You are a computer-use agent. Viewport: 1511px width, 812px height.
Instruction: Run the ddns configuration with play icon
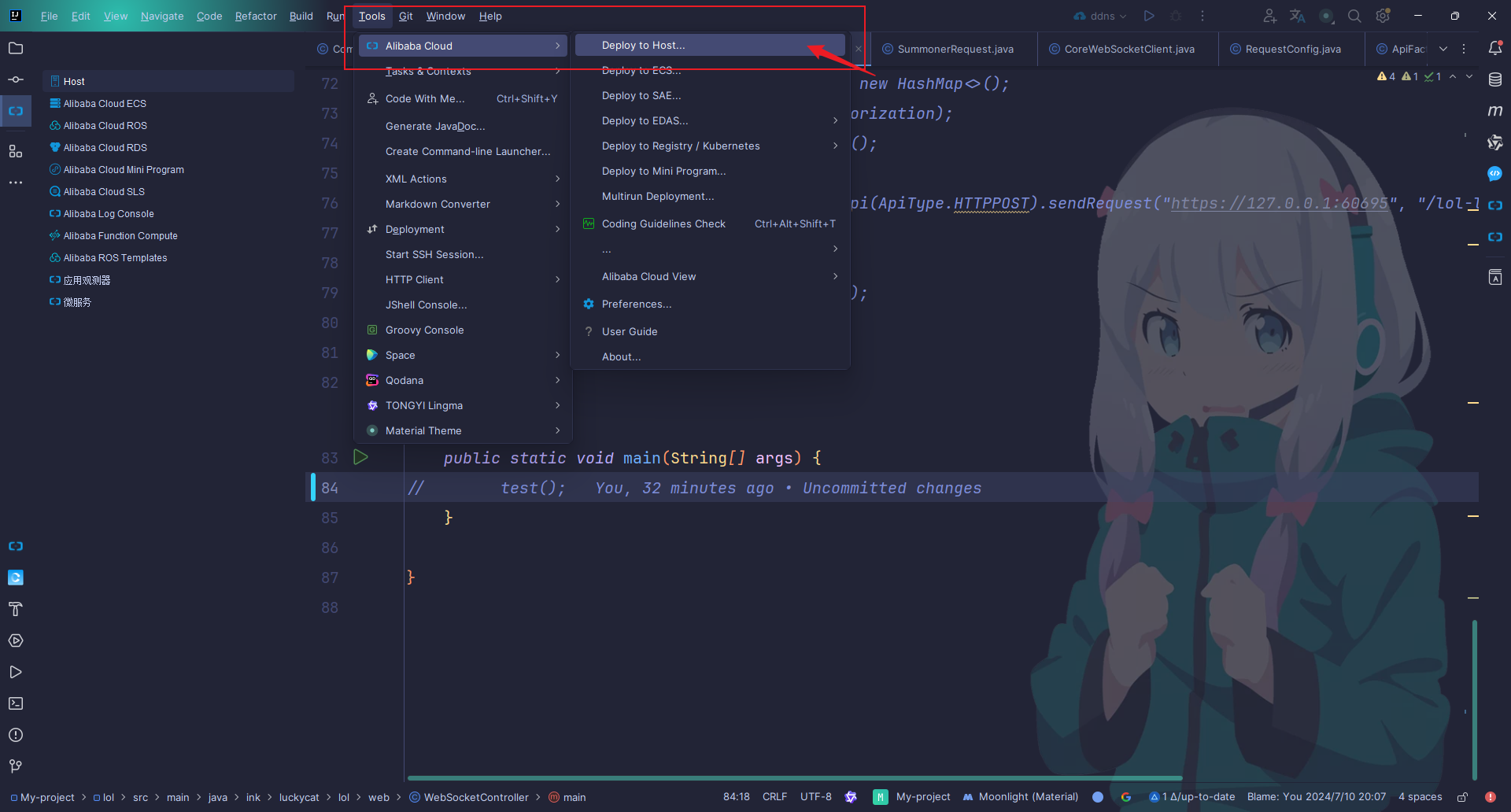[x=1149, y=16]
